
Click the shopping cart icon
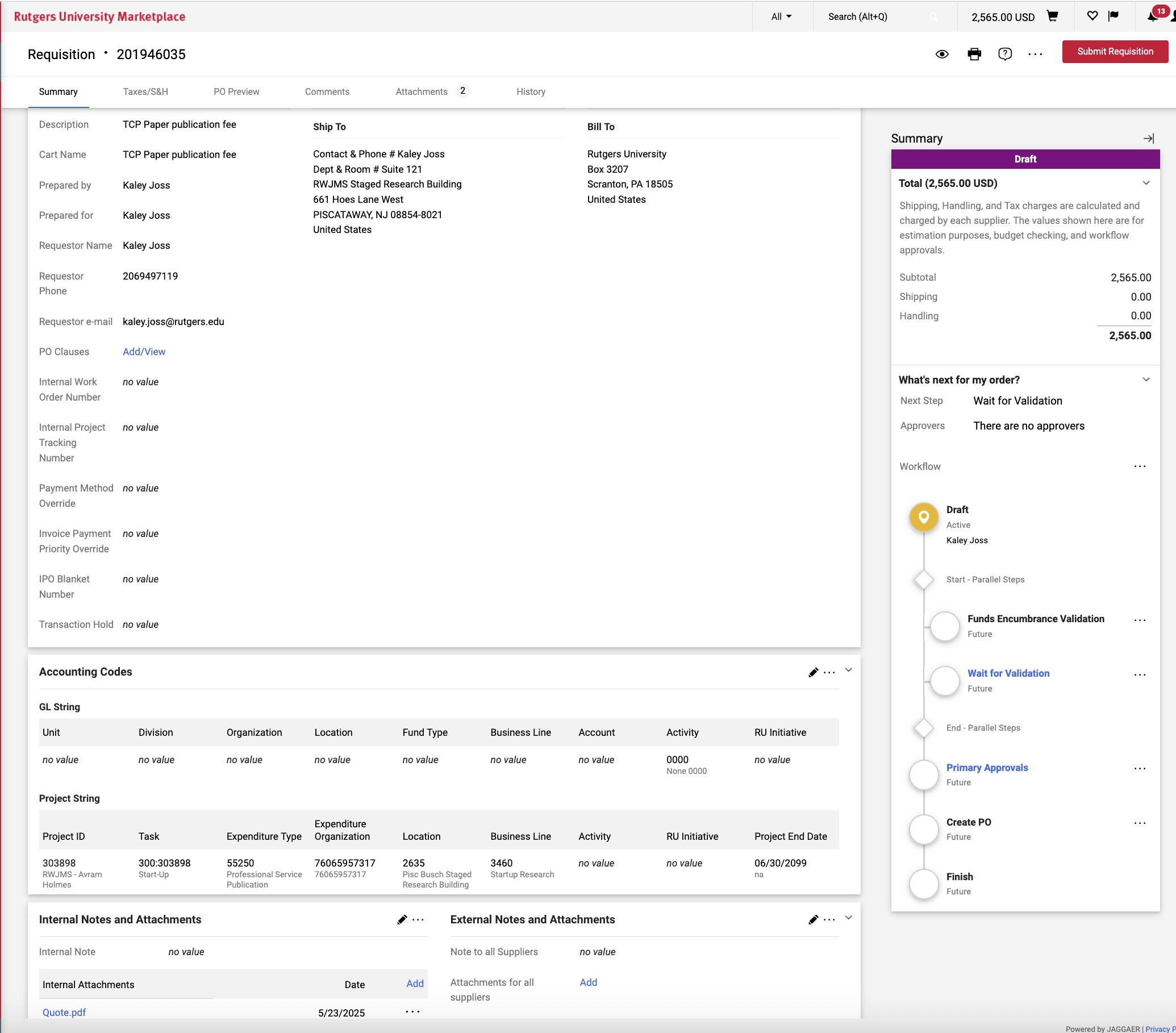(1052, 16)
